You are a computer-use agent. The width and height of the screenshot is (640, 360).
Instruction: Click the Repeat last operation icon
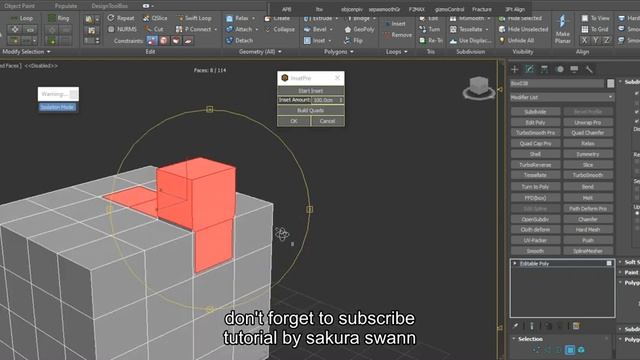(x=111, y=18)
